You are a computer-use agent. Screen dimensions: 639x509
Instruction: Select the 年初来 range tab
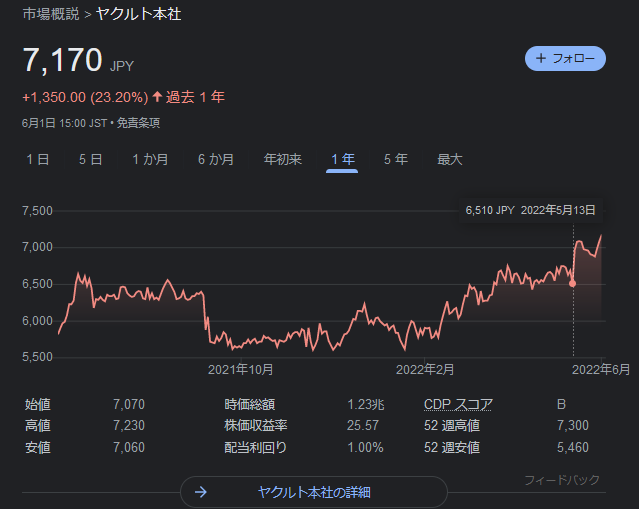coord(282,159)
